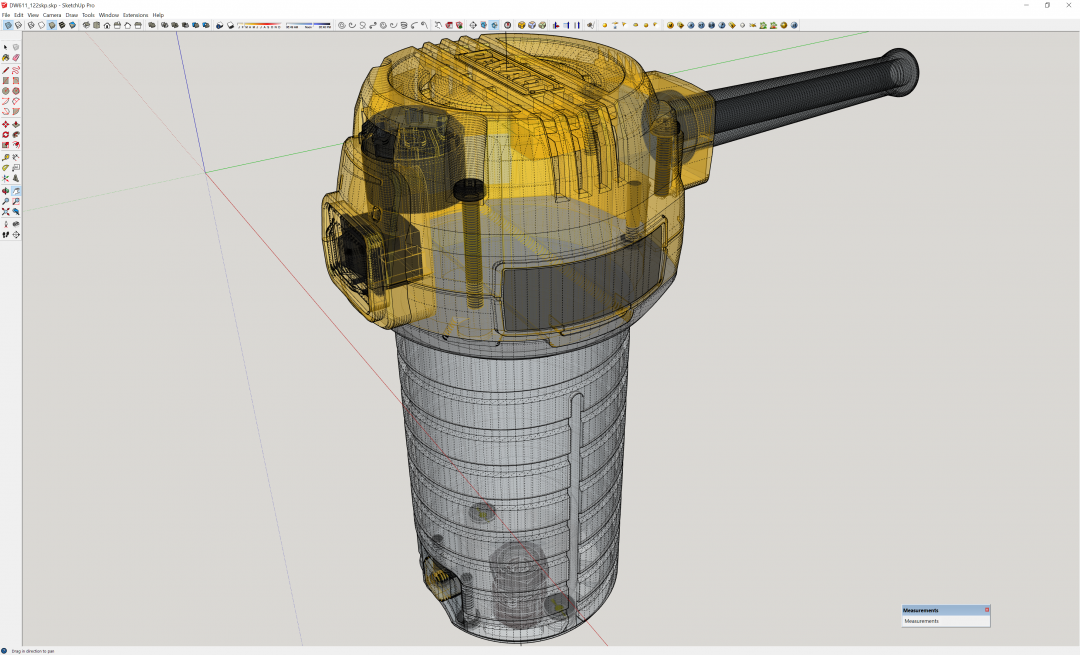Pick the Eraser tool
This screenshot has height=655, width=1080.
(16, 58)
